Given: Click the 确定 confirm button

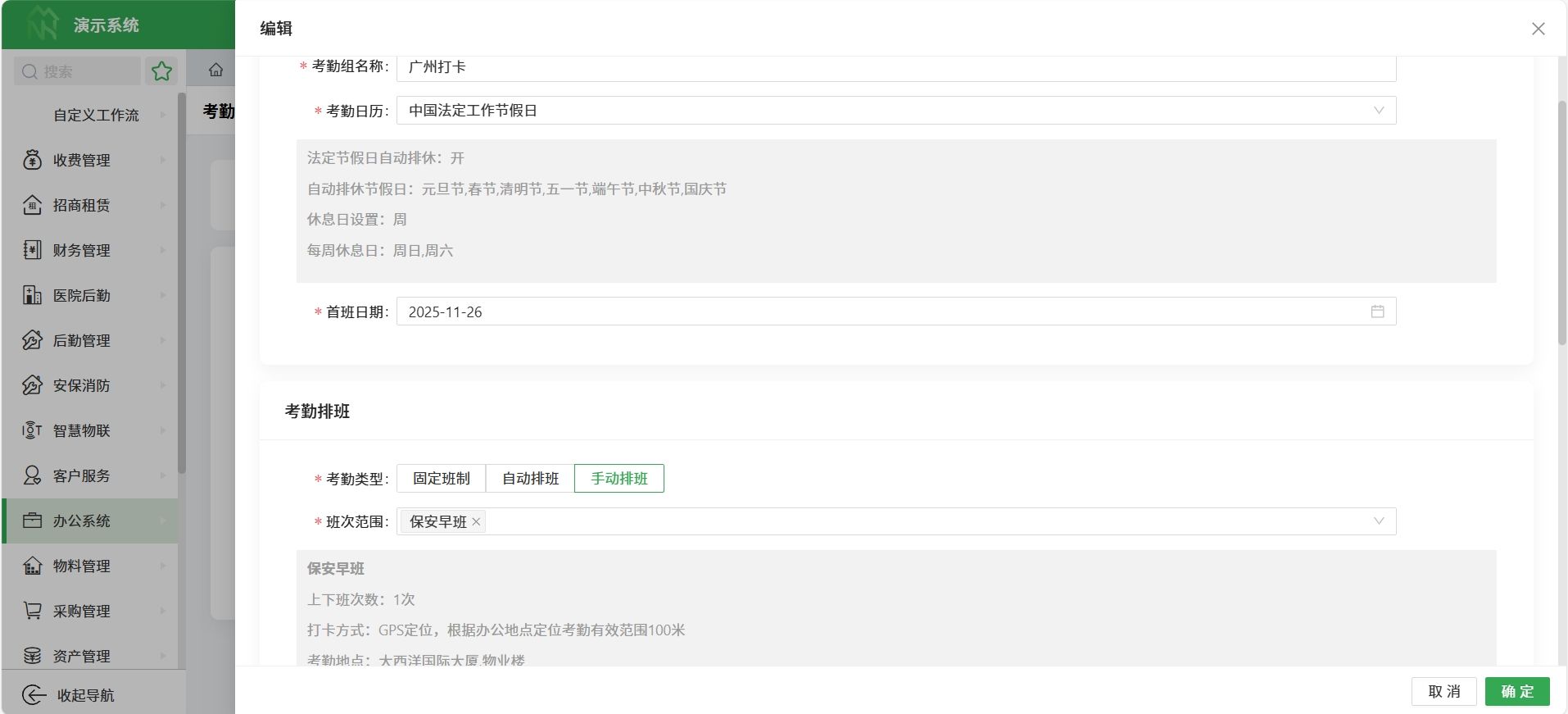Looking at the screenshot, I should 1516,691.
